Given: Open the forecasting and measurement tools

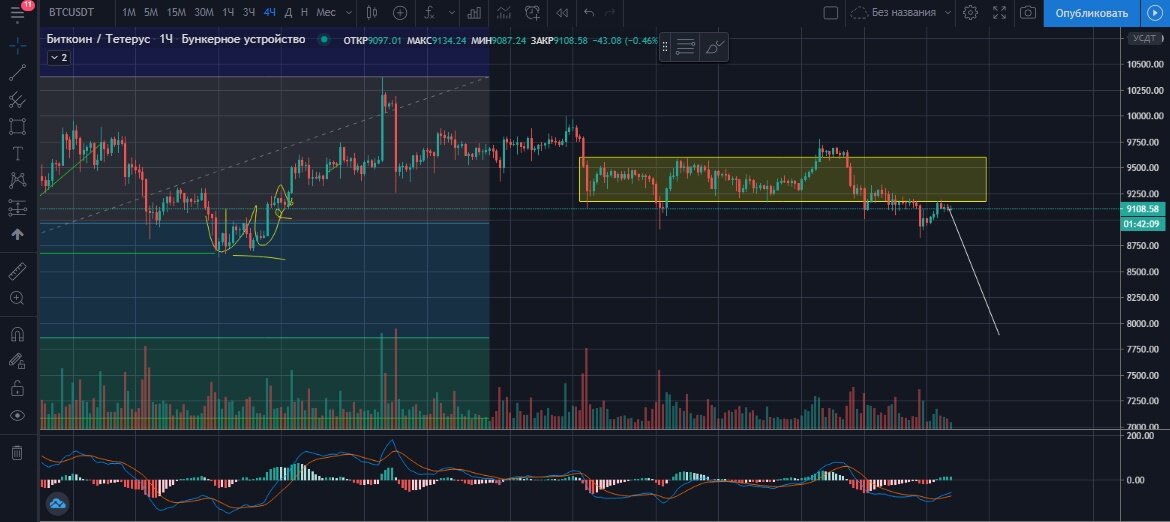Looking at the screenshot, I should pos(17,207).
